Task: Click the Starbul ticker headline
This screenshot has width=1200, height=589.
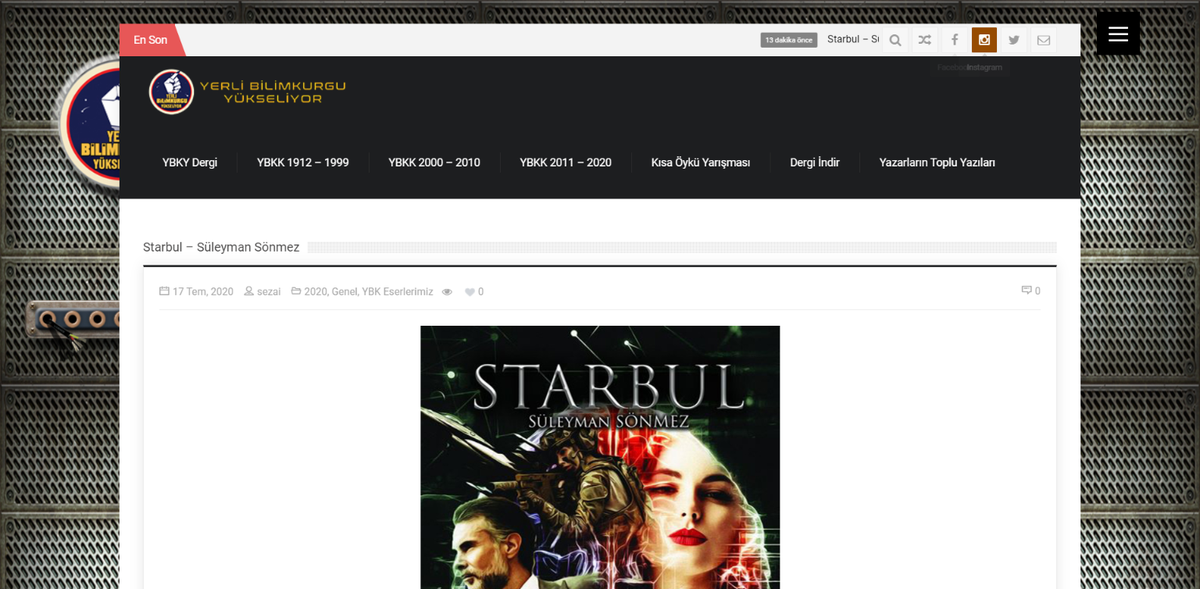Action: click(x=853, y=40)
